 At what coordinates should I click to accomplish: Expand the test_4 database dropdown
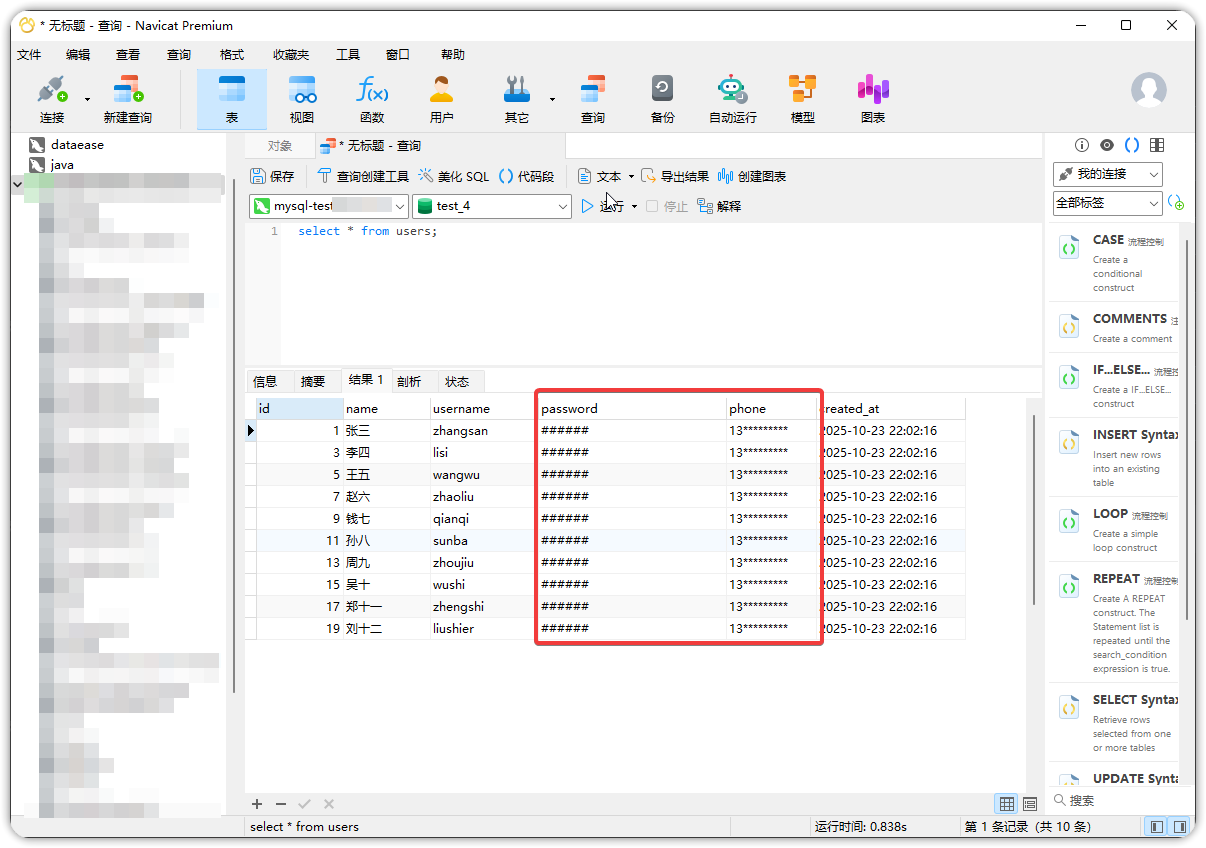(563, 206)
